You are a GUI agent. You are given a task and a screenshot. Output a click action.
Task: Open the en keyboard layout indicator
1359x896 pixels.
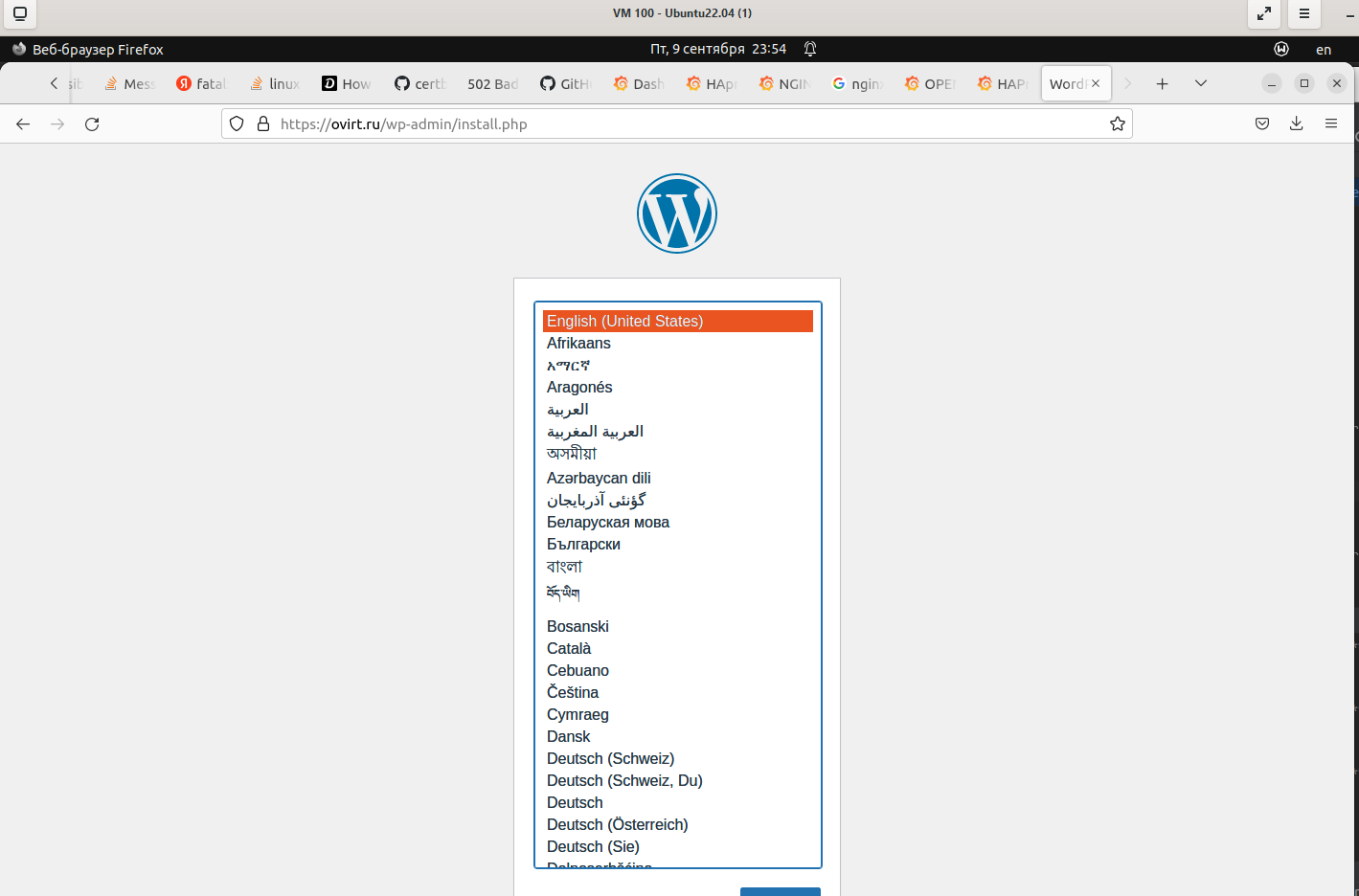pyautogui.click(x=1324, y=50)
